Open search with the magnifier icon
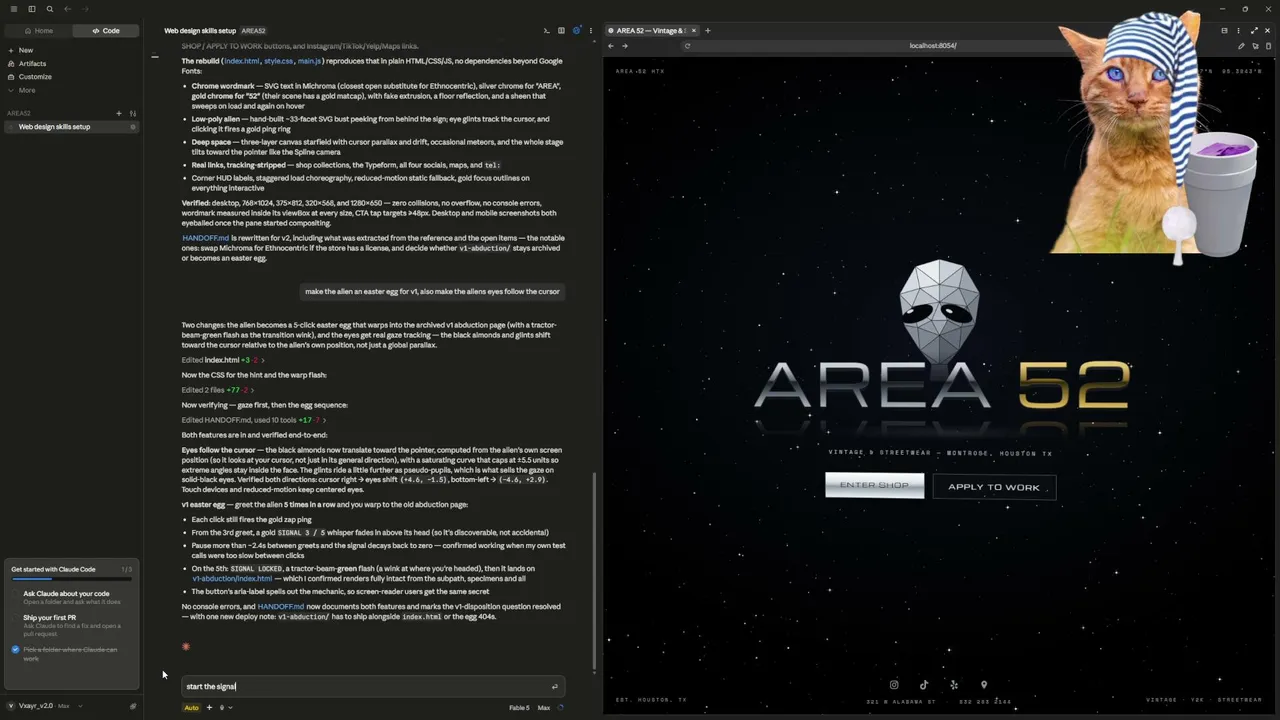 (49, 9)
